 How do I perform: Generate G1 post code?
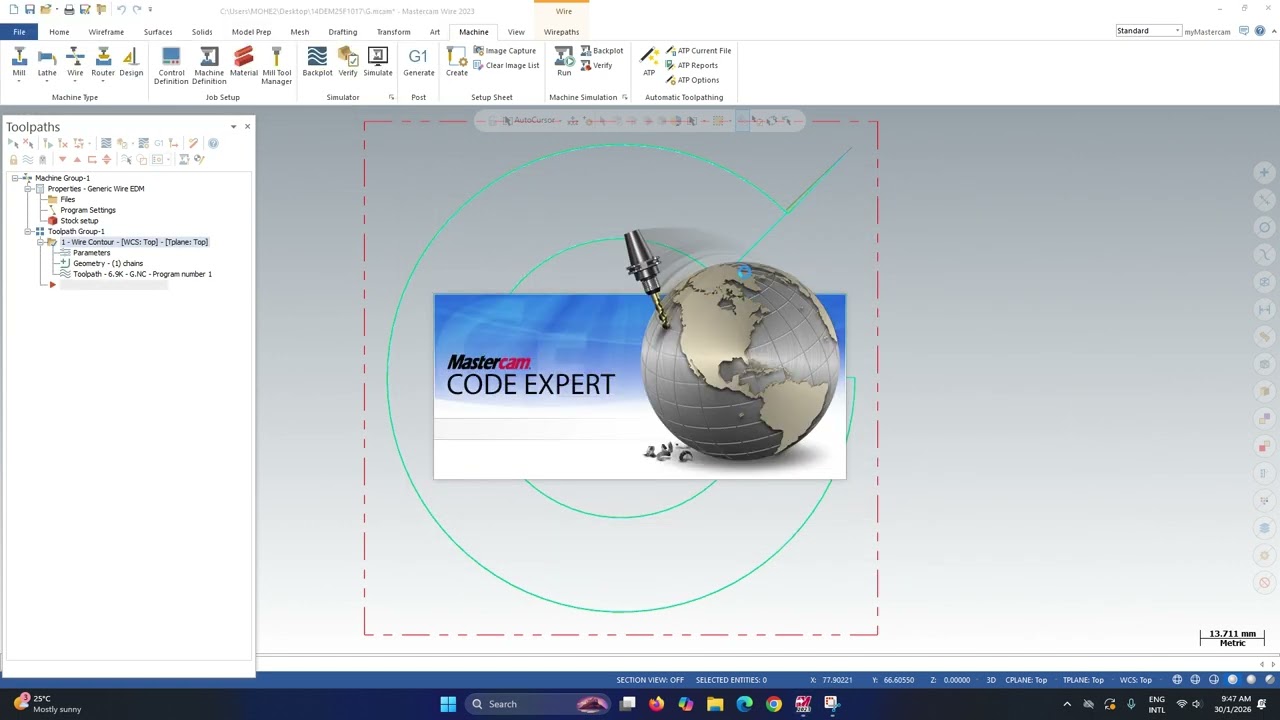(419, 63)
